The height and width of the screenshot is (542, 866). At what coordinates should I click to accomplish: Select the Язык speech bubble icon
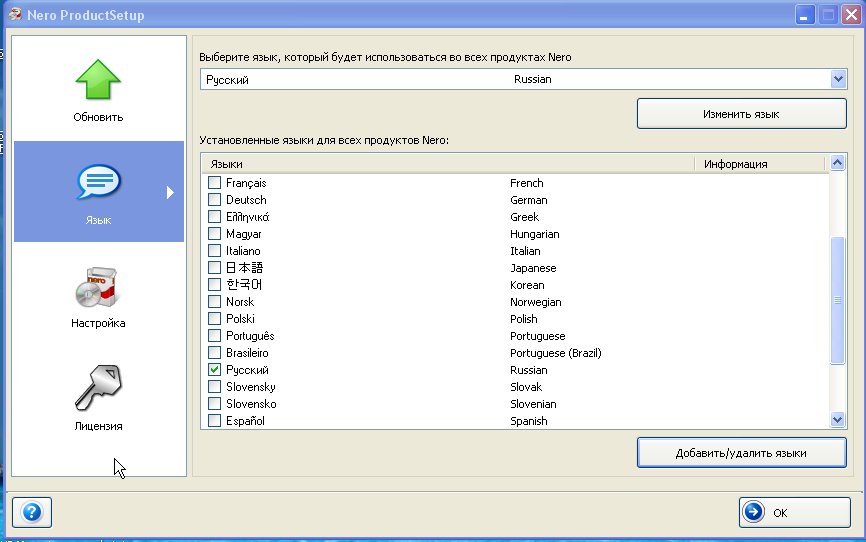98,182
